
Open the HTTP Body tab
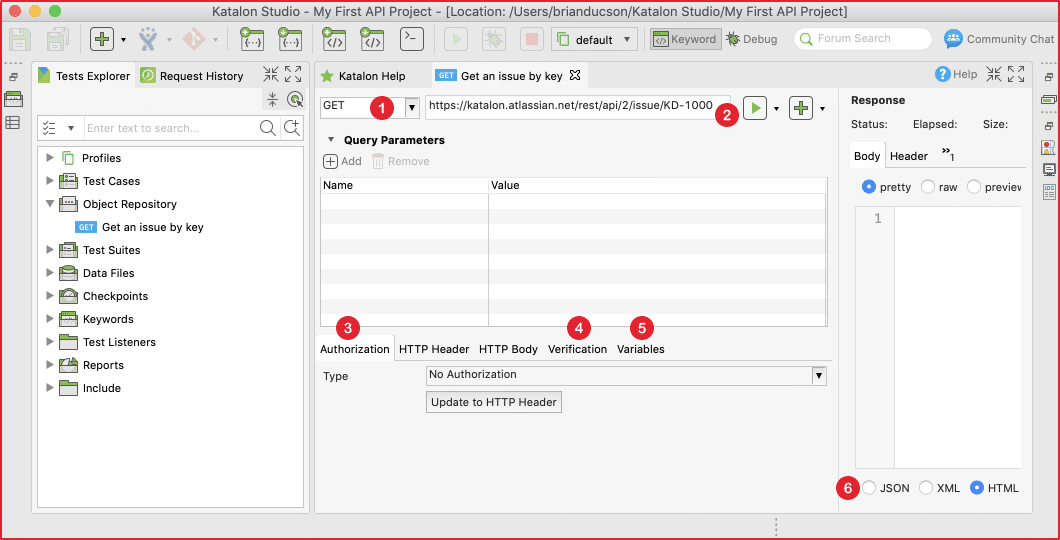pos(508,349)
